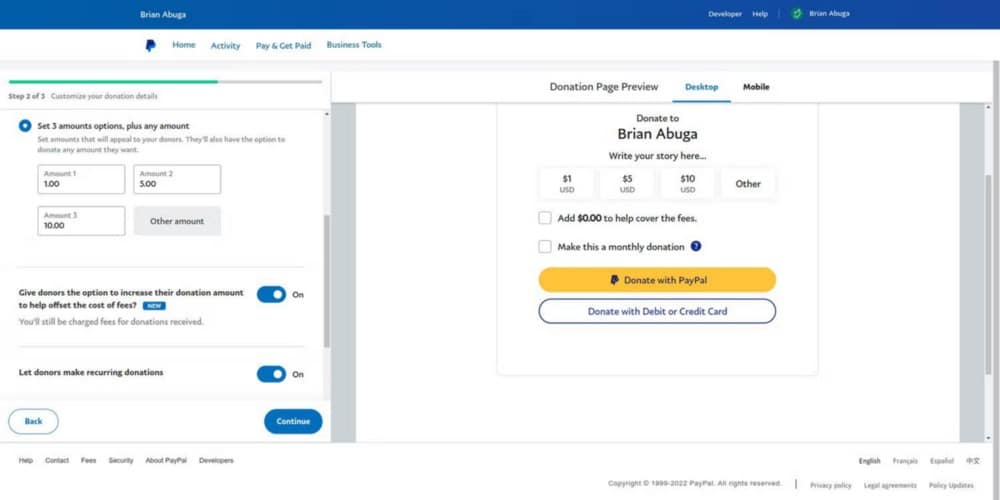
Task: Click the PayPal logo icon
Action: 150,45
